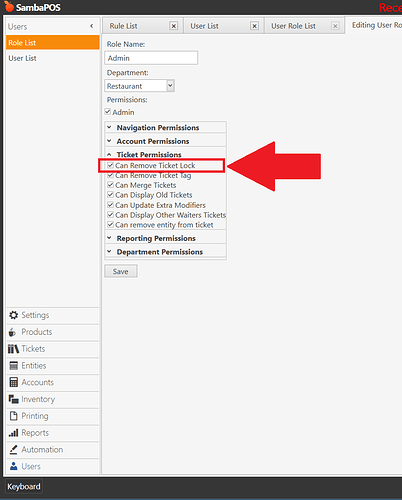Viewport: 402px width, 500px height.
Task: Open Reports bar chart icon
Action: (14, 433)
